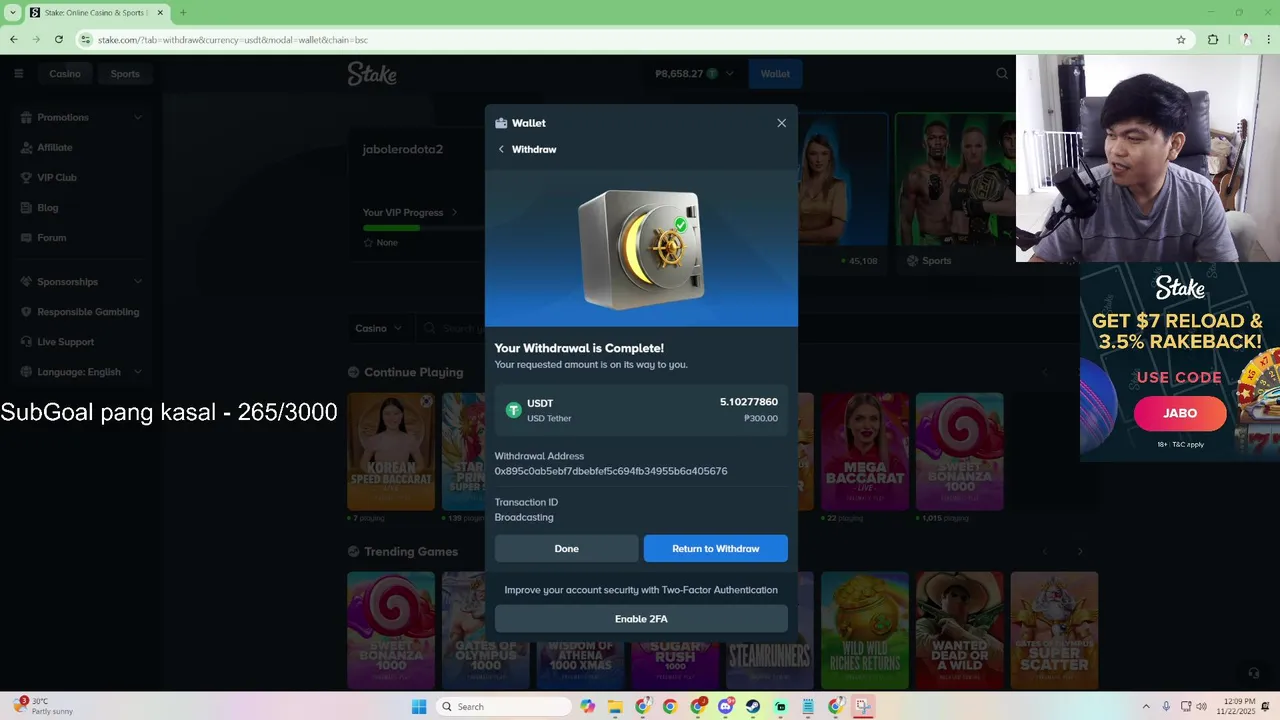Click the Affiliate icon in sidebar
Screen dimensions: 1280x720
click(x=25, y=147)
